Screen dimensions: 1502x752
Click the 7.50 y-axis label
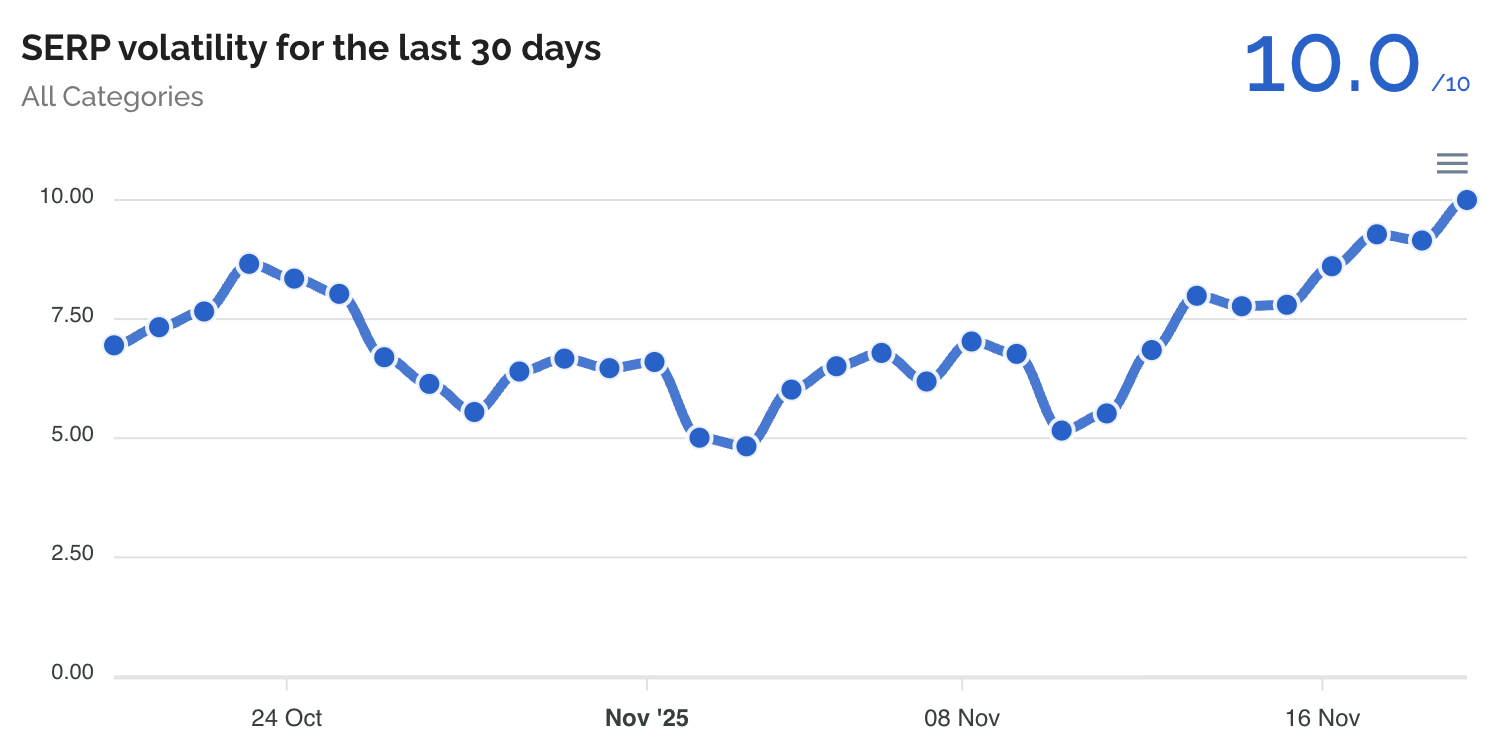(x=72, y=317)
